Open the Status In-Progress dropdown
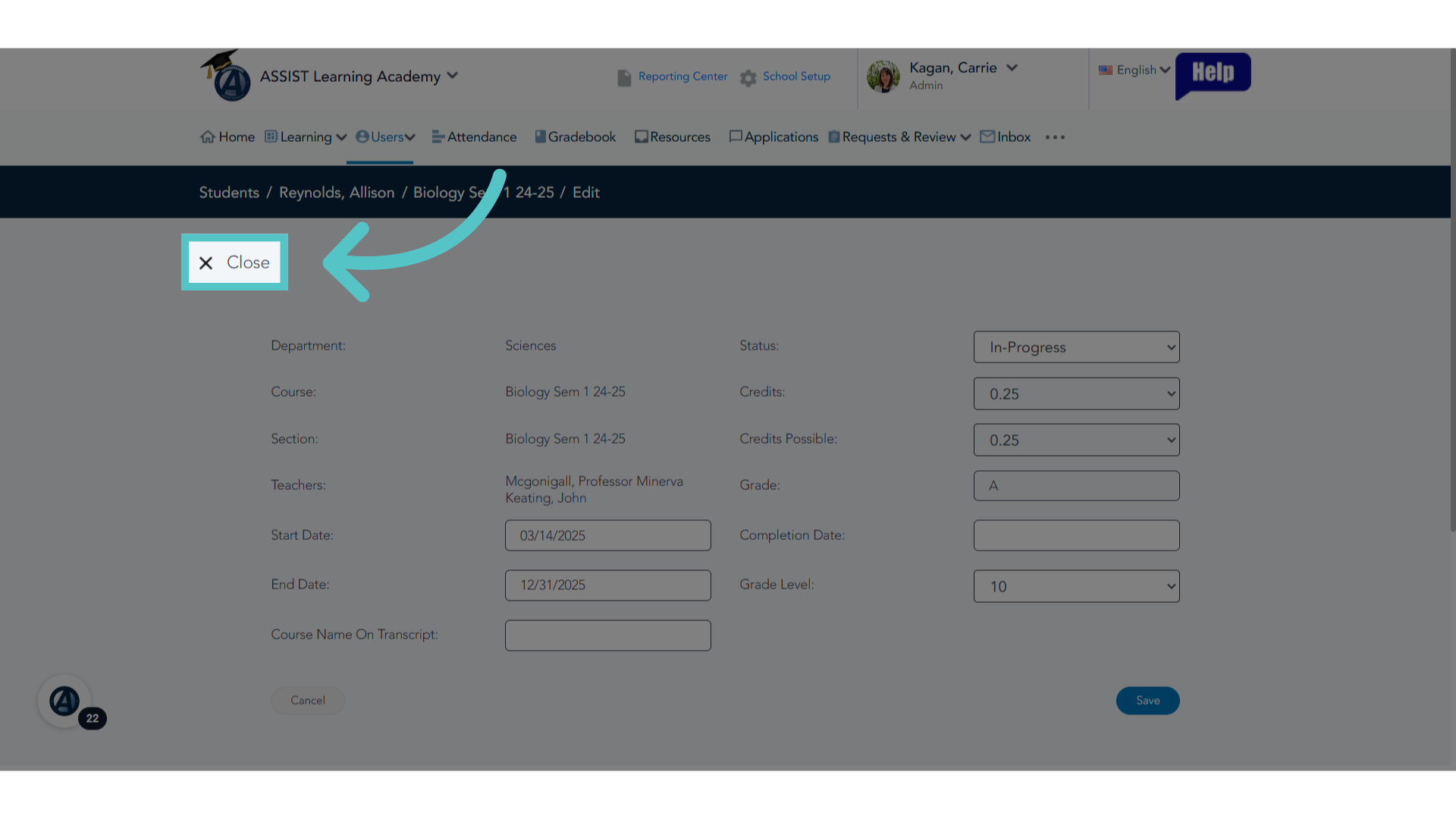Screen dimensions: 1456x819 point(1076,347)
